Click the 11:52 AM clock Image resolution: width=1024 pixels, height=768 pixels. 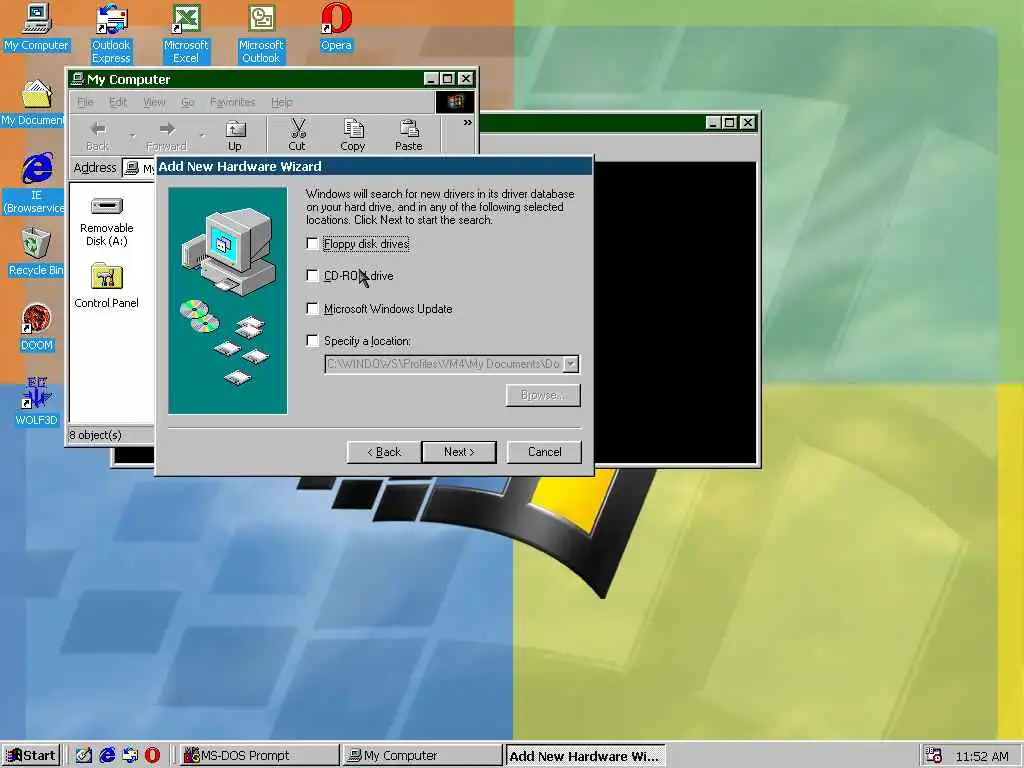[x=982, y=756]
